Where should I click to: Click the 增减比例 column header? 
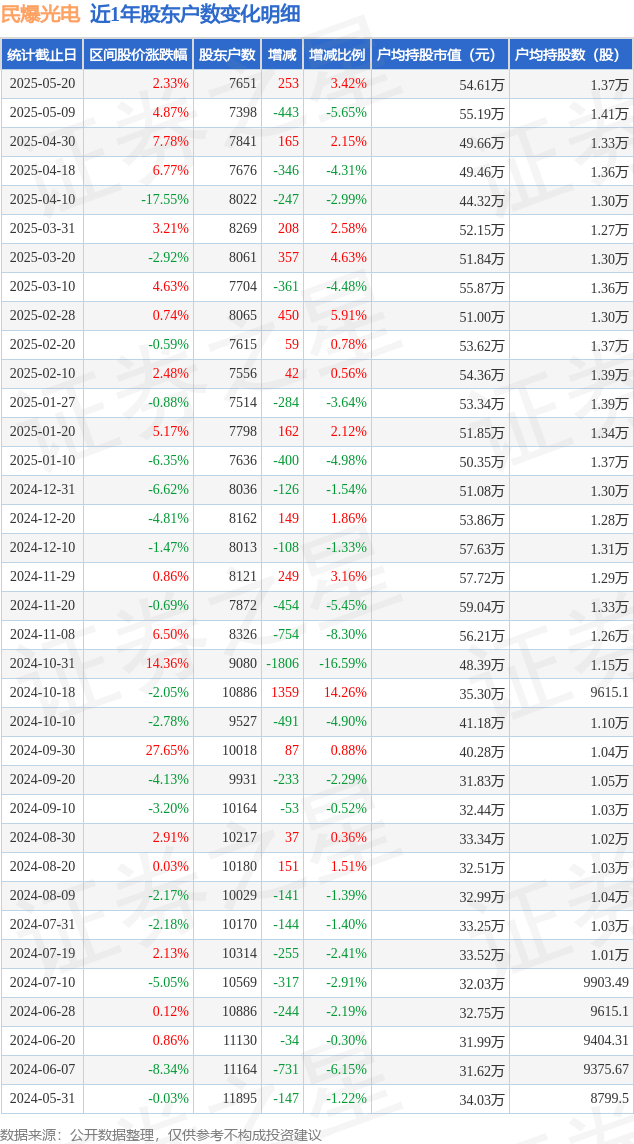pyautogui.click(x=337, y=55)
